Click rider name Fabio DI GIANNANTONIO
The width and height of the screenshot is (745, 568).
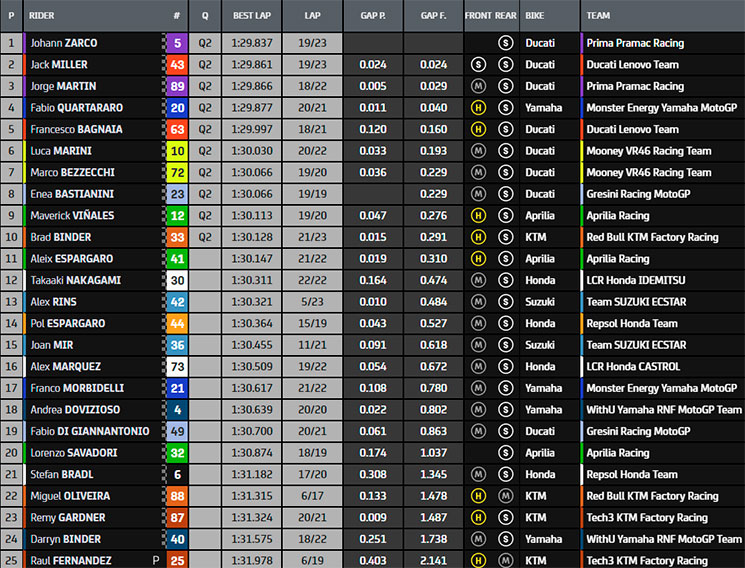90,431
